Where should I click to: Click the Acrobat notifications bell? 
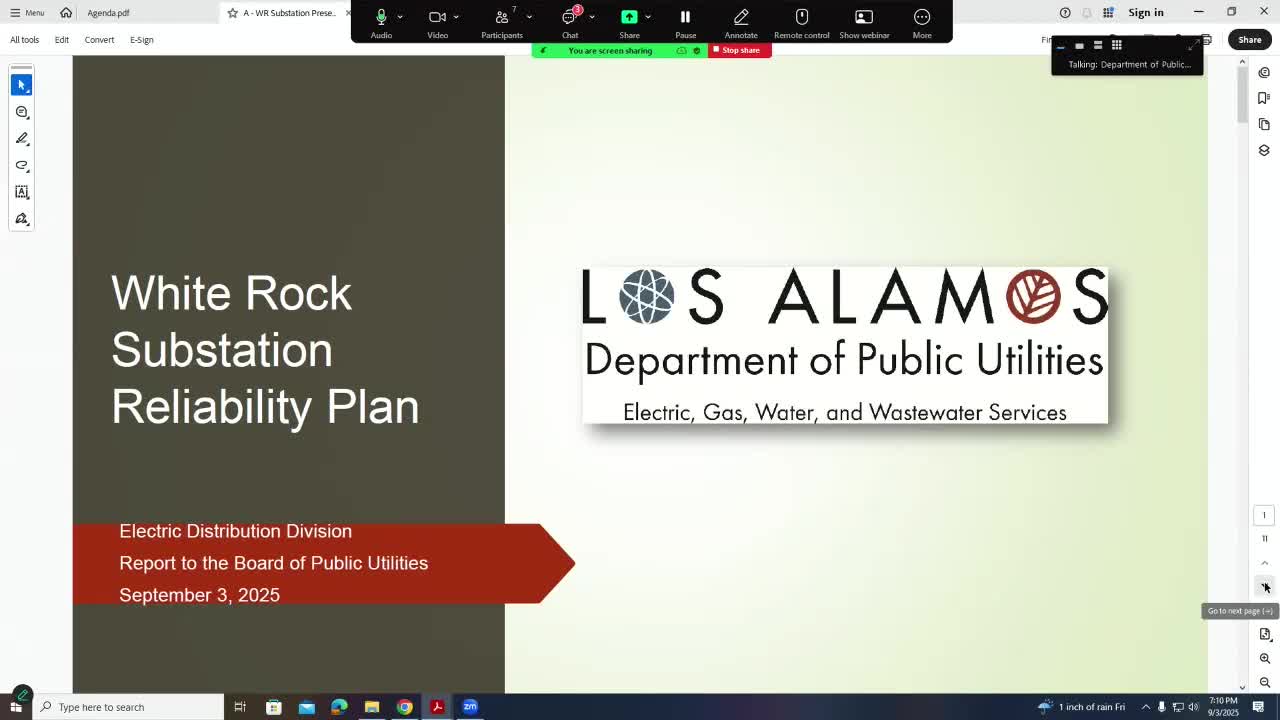[x=1087, y=13]
